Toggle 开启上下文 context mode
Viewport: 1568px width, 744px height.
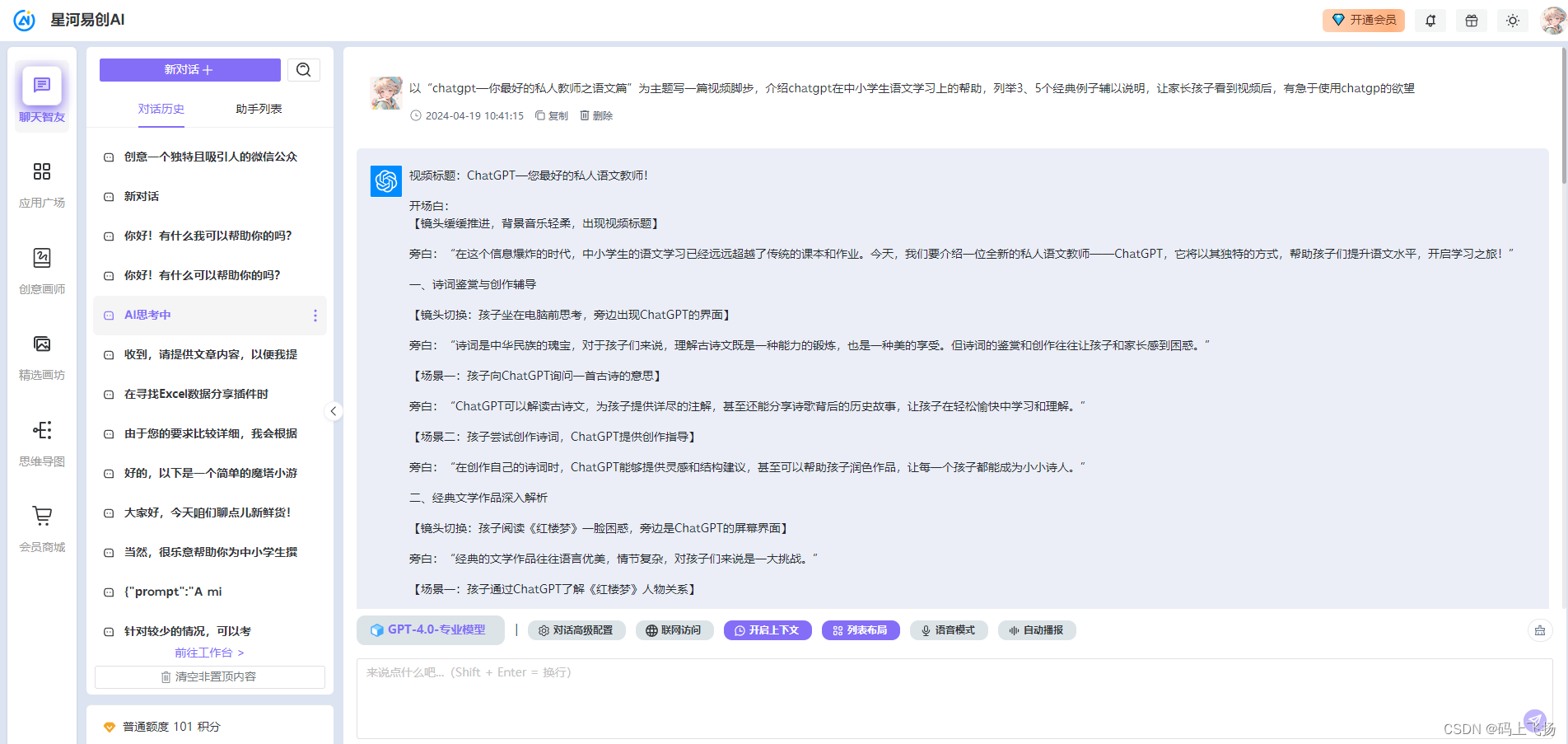[768, 630]
